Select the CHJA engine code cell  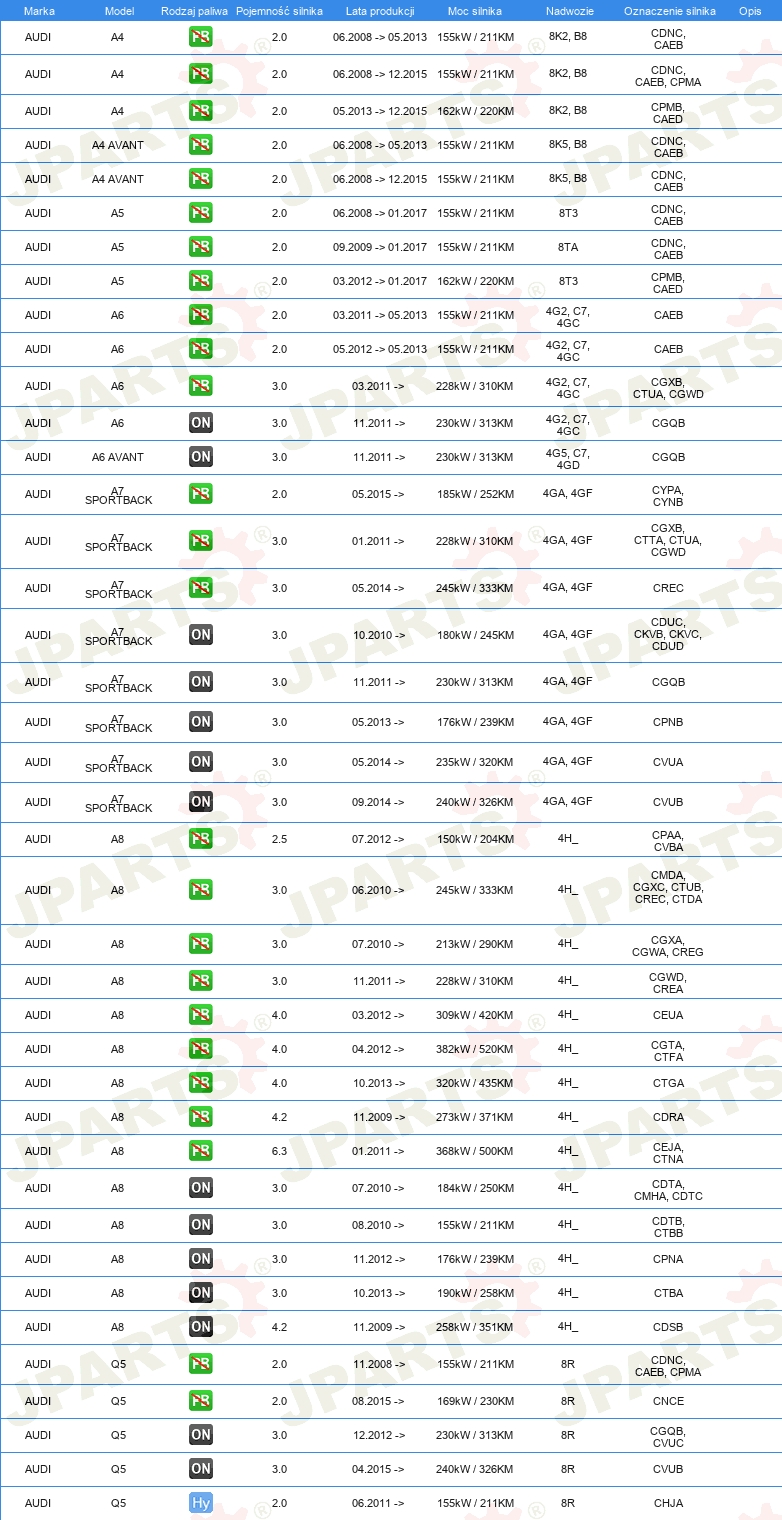coord(668,1503)
